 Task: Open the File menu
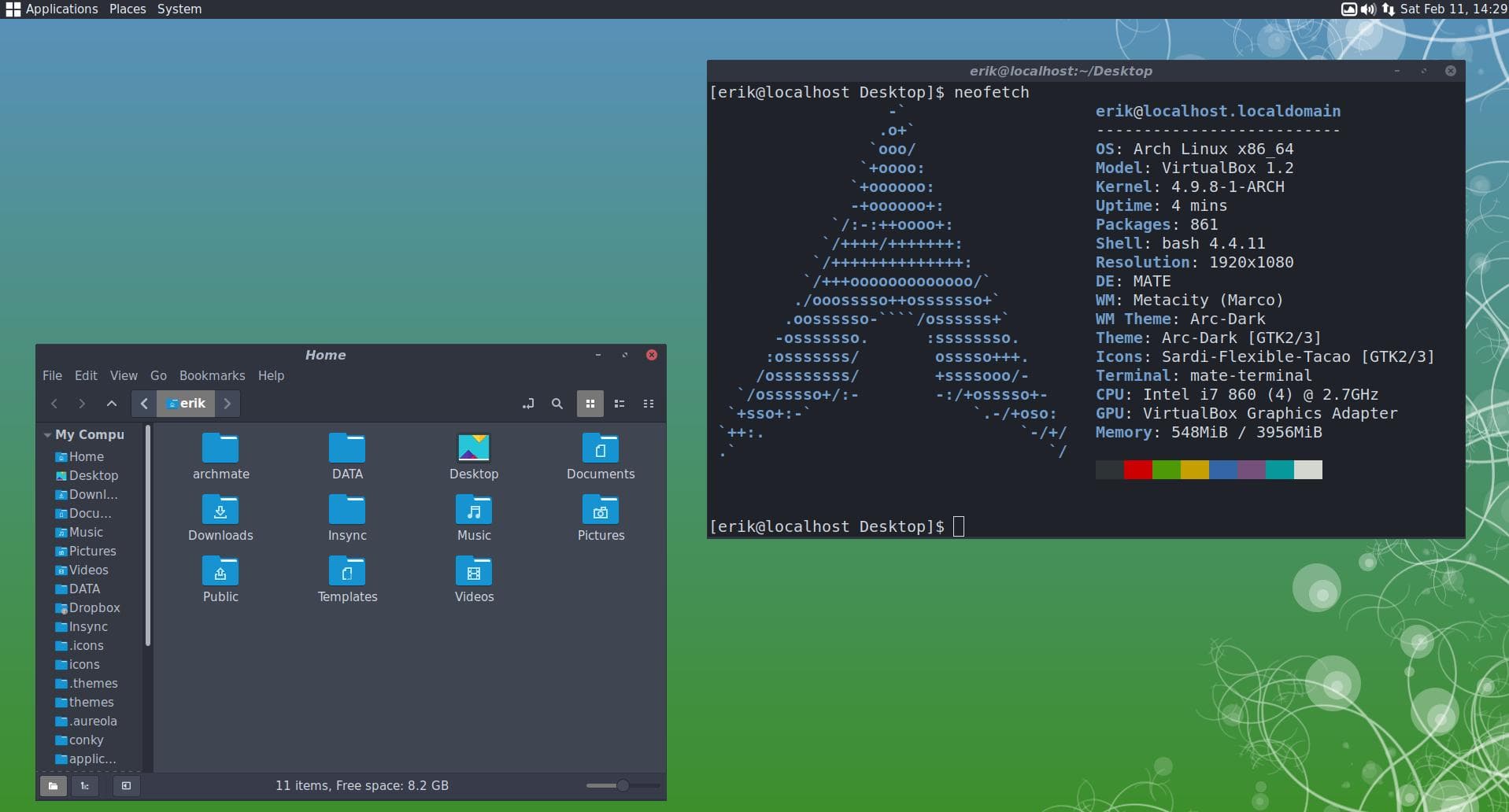click(52, 376)
